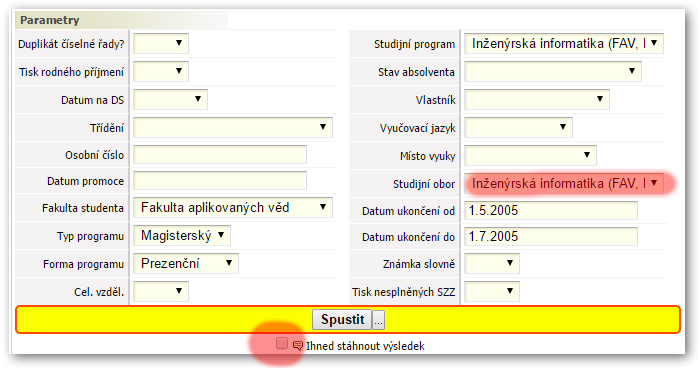This screenshot has width=699, height=368.
Task: Expand the Místo vyuky dropdown
Action: tap(530, 155)
